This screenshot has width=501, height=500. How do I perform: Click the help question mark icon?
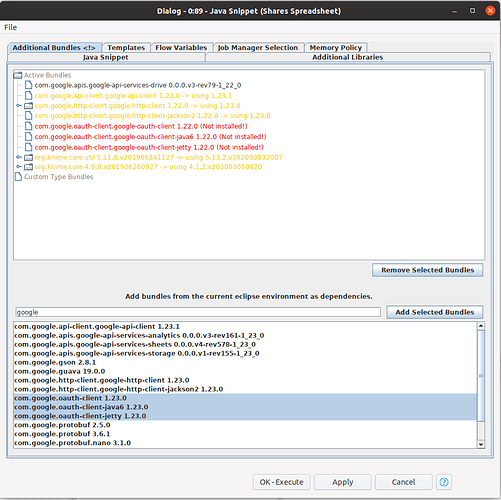(444, 482)
